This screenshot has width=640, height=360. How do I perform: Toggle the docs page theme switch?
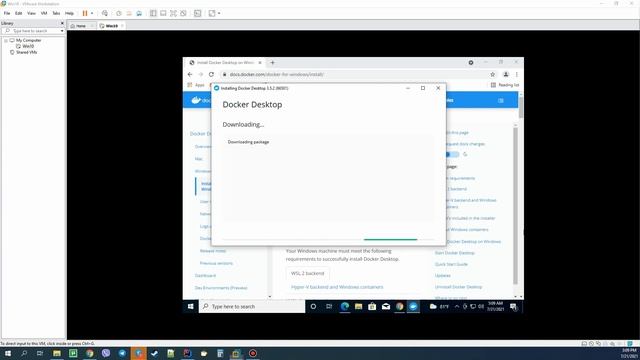452,154
